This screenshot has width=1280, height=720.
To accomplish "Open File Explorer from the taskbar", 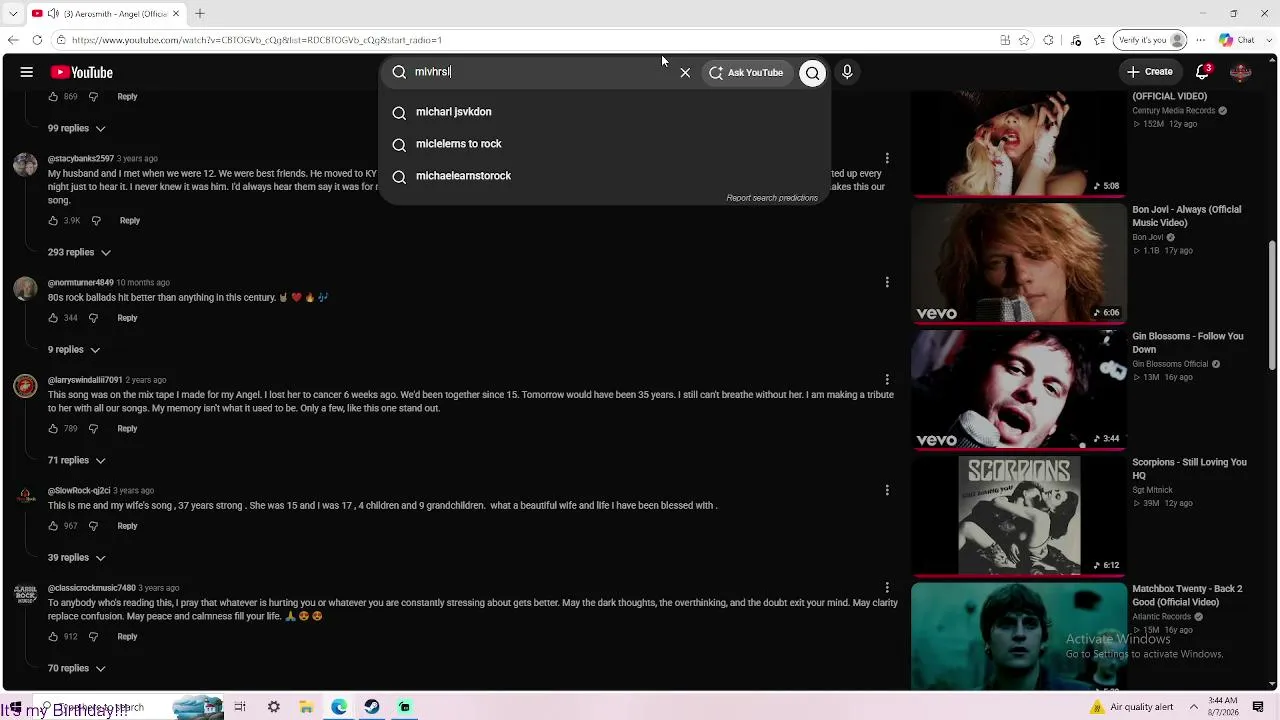I will point(306,707).
